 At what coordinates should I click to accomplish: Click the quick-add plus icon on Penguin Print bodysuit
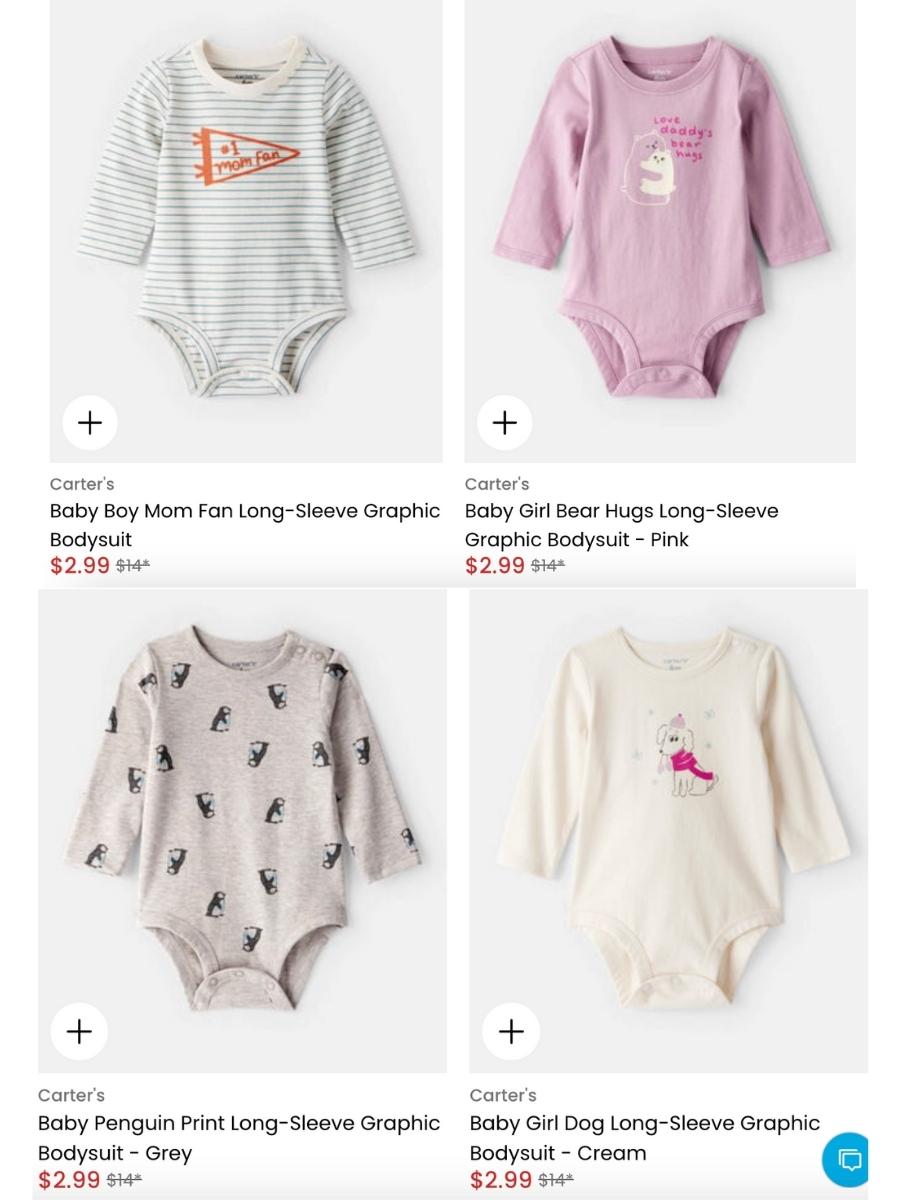(78, 1030)
